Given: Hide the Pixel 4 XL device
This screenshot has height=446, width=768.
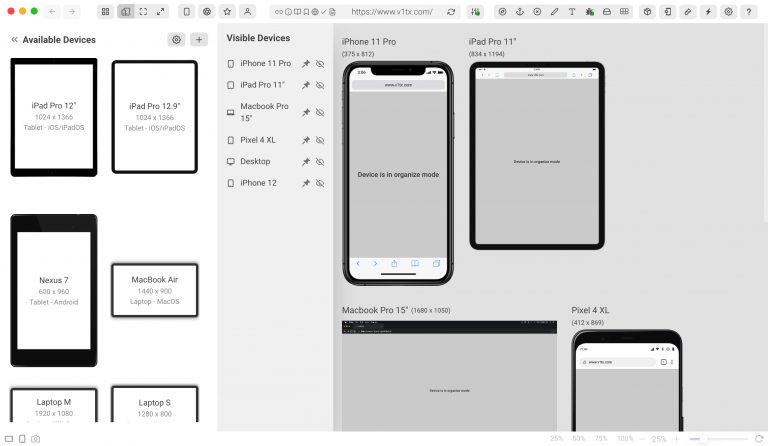Looking at the screenshot, I should (320, 141).
